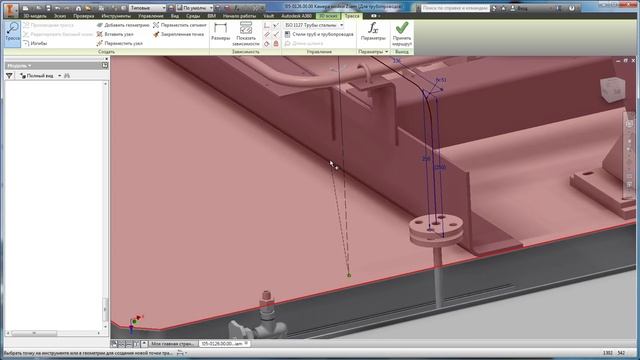This screenshot has height=360, width=640.
Task: Click the green route endpoint in viewport
Action: coord(349,276)
